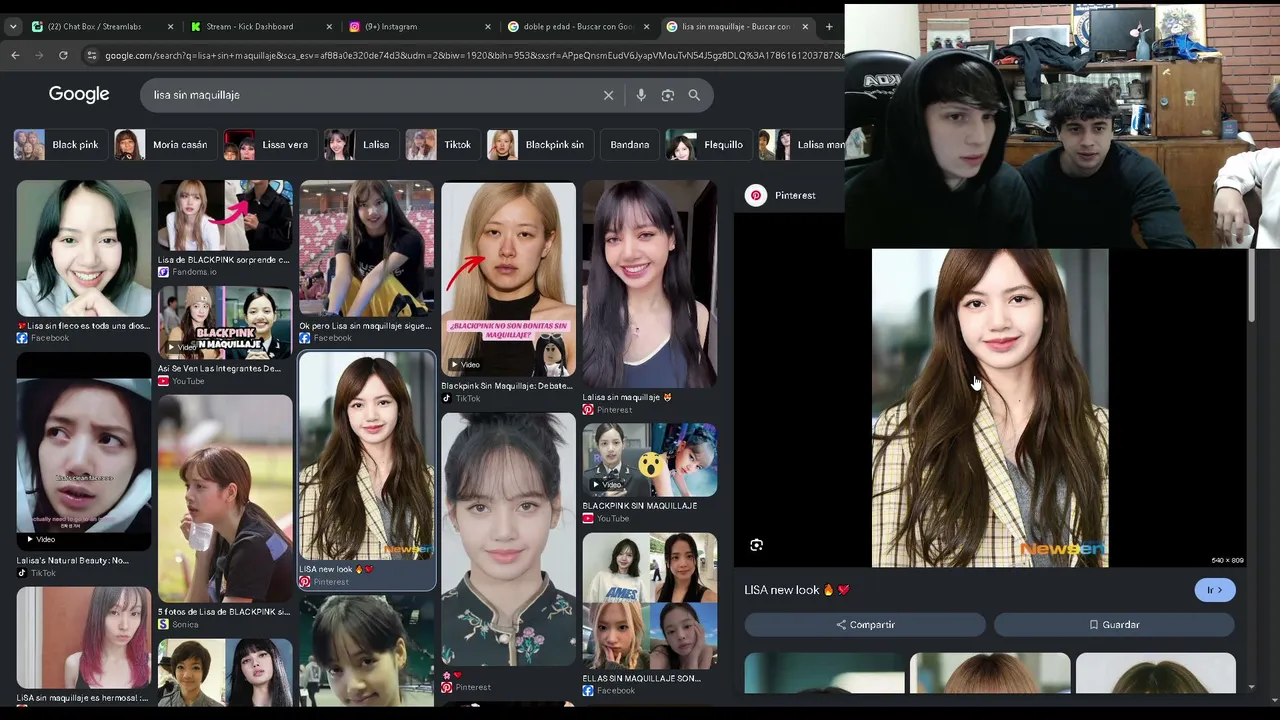Screen dimensions: 1280x720
Task: Select the LISA new look result thumbnail
Action: (x=367, y=457)
